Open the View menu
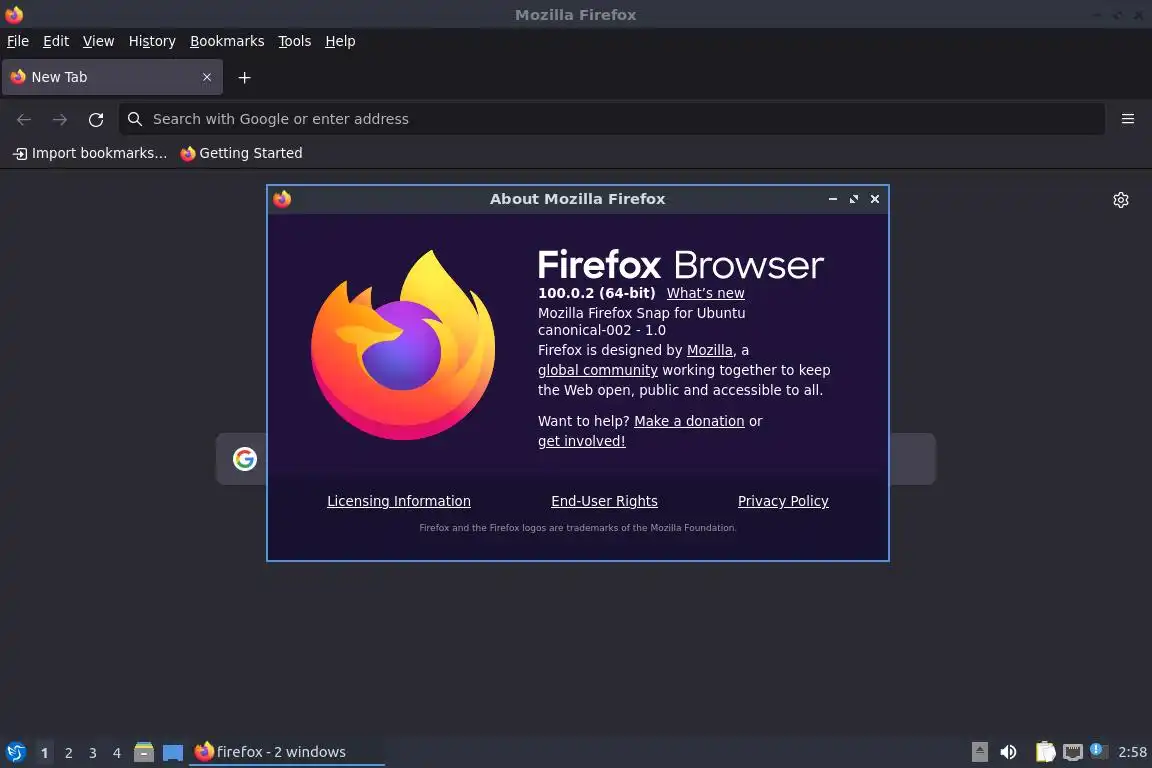The image size is (1152, 768). click(98, 41)
